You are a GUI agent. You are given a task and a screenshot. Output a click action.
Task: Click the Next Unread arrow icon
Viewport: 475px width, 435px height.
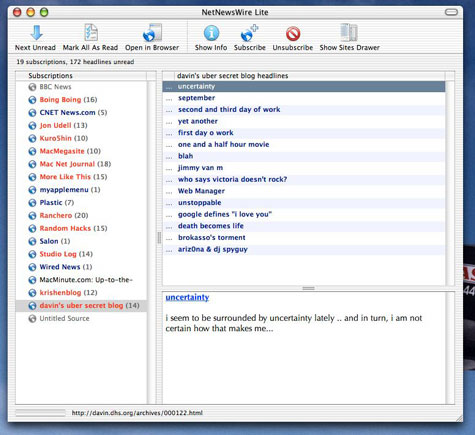click(x=36, y=33)
